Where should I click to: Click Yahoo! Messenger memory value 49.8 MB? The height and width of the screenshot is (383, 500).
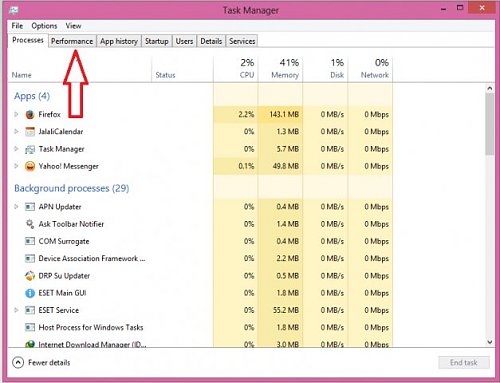[286, 166]
